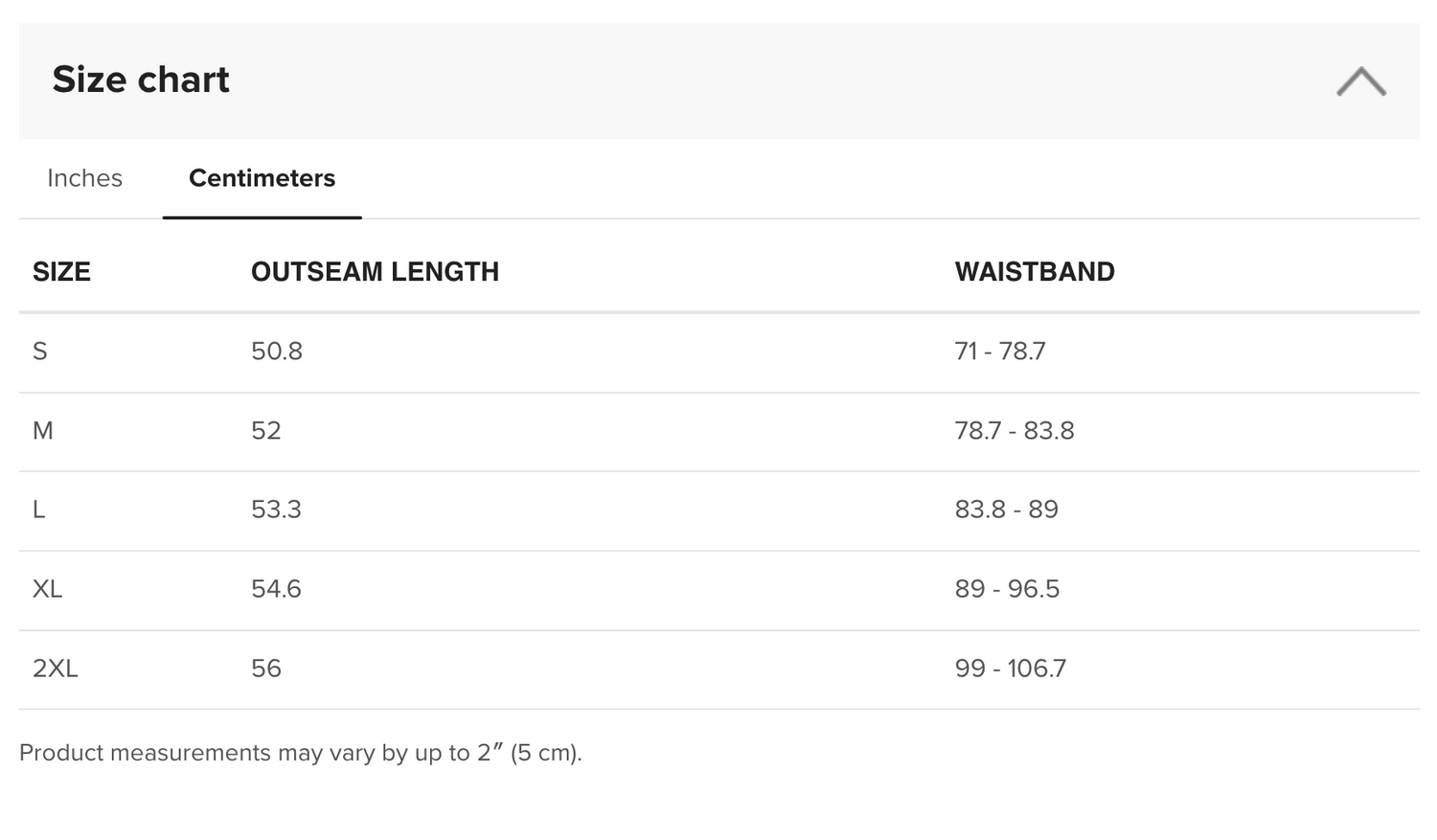Click the 99 - 106.7 waistband value
Image resolution: width=1437 pixels, height=840 pixels.
click(1010, 669)
